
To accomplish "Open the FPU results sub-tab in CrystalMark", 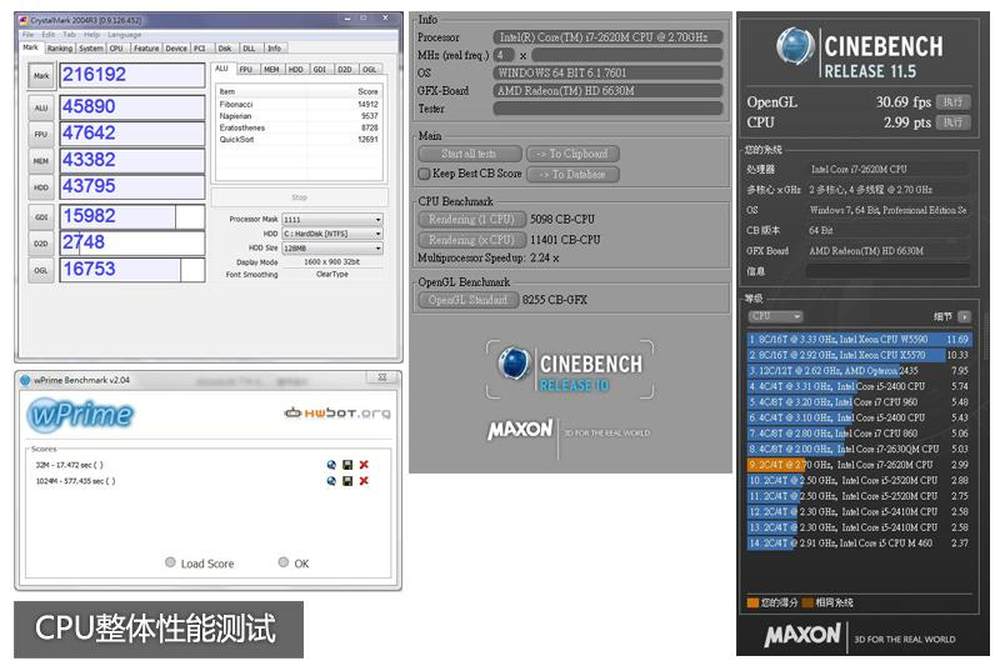I will click(246, 70).
